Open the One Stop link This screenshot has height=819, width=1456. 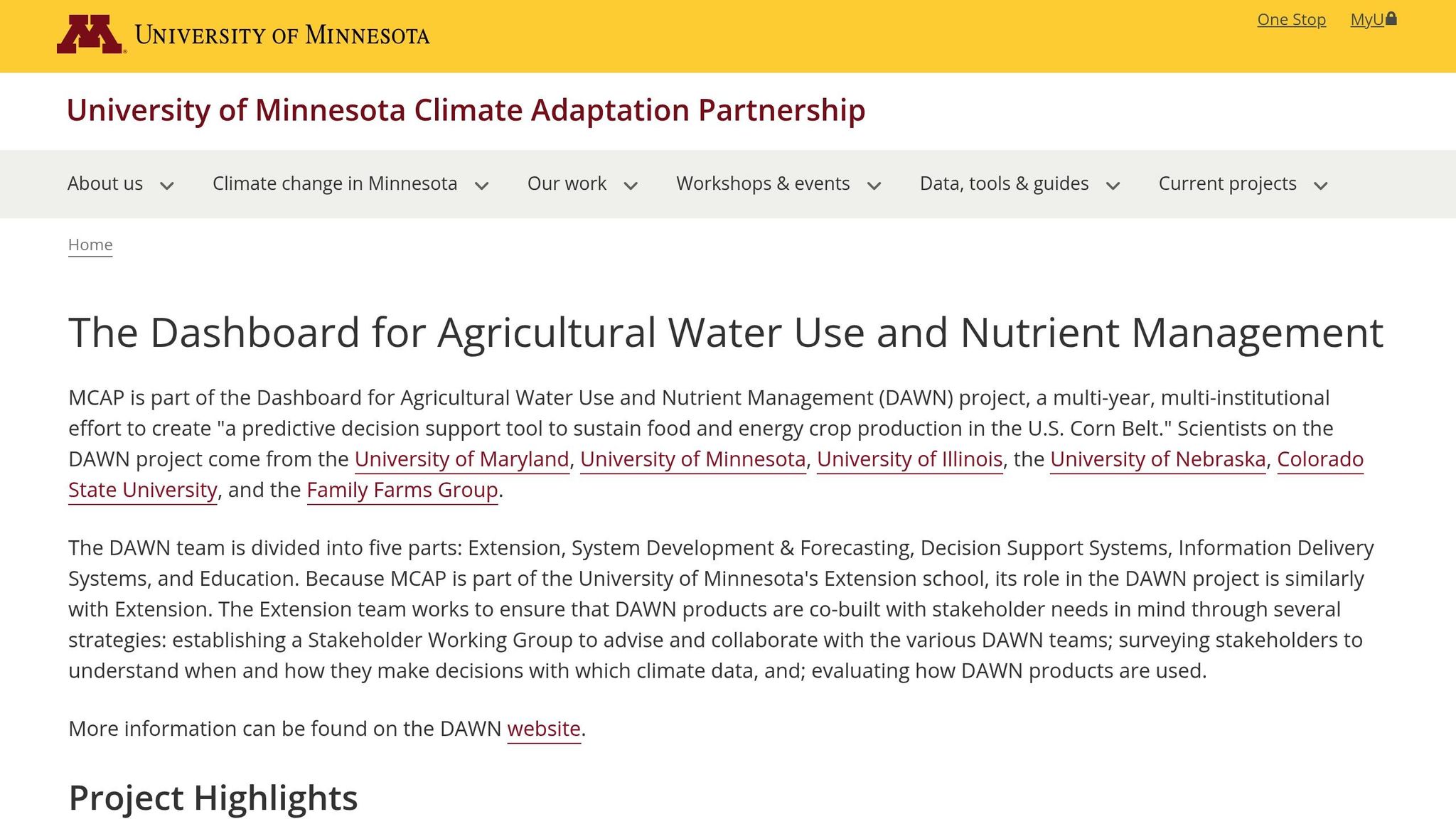click(1291, 20)
